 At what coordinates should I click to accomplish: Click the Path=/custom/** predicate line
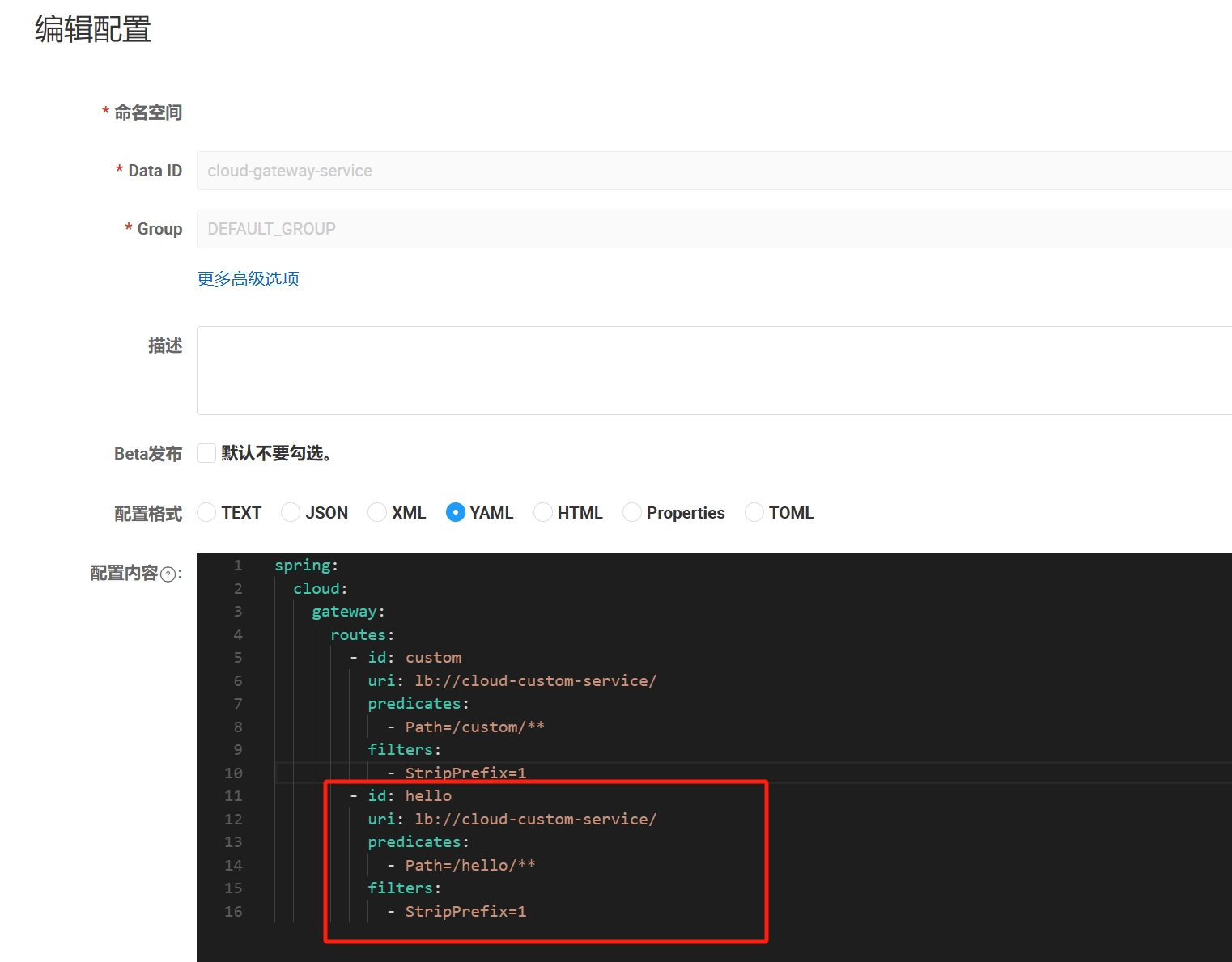pyautogui.click(x=474, y=727)
